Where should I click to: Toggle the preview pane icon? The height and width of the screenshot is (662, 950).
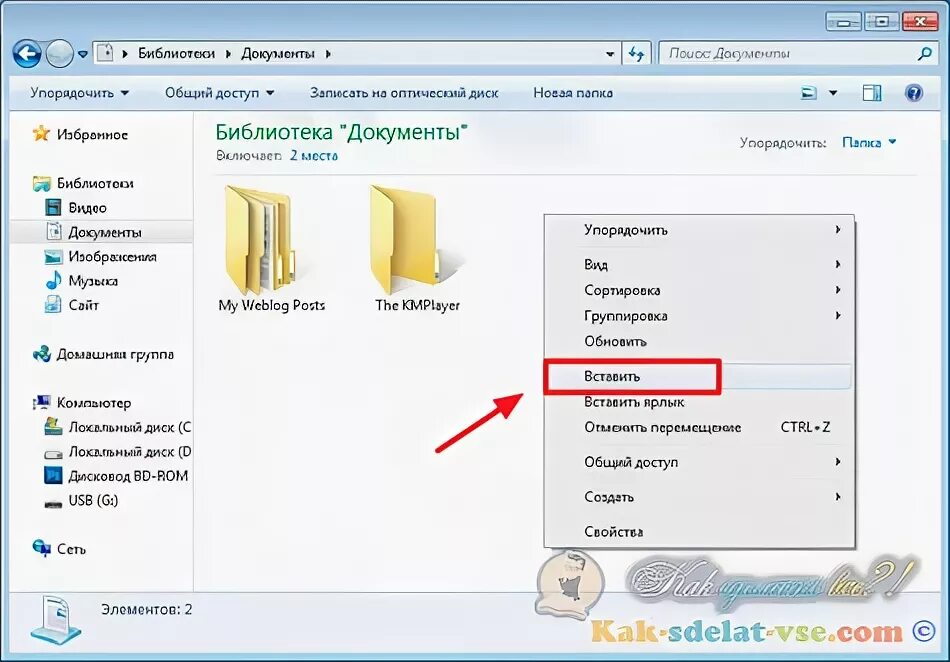pyautogui.click(x=871, y=93)
